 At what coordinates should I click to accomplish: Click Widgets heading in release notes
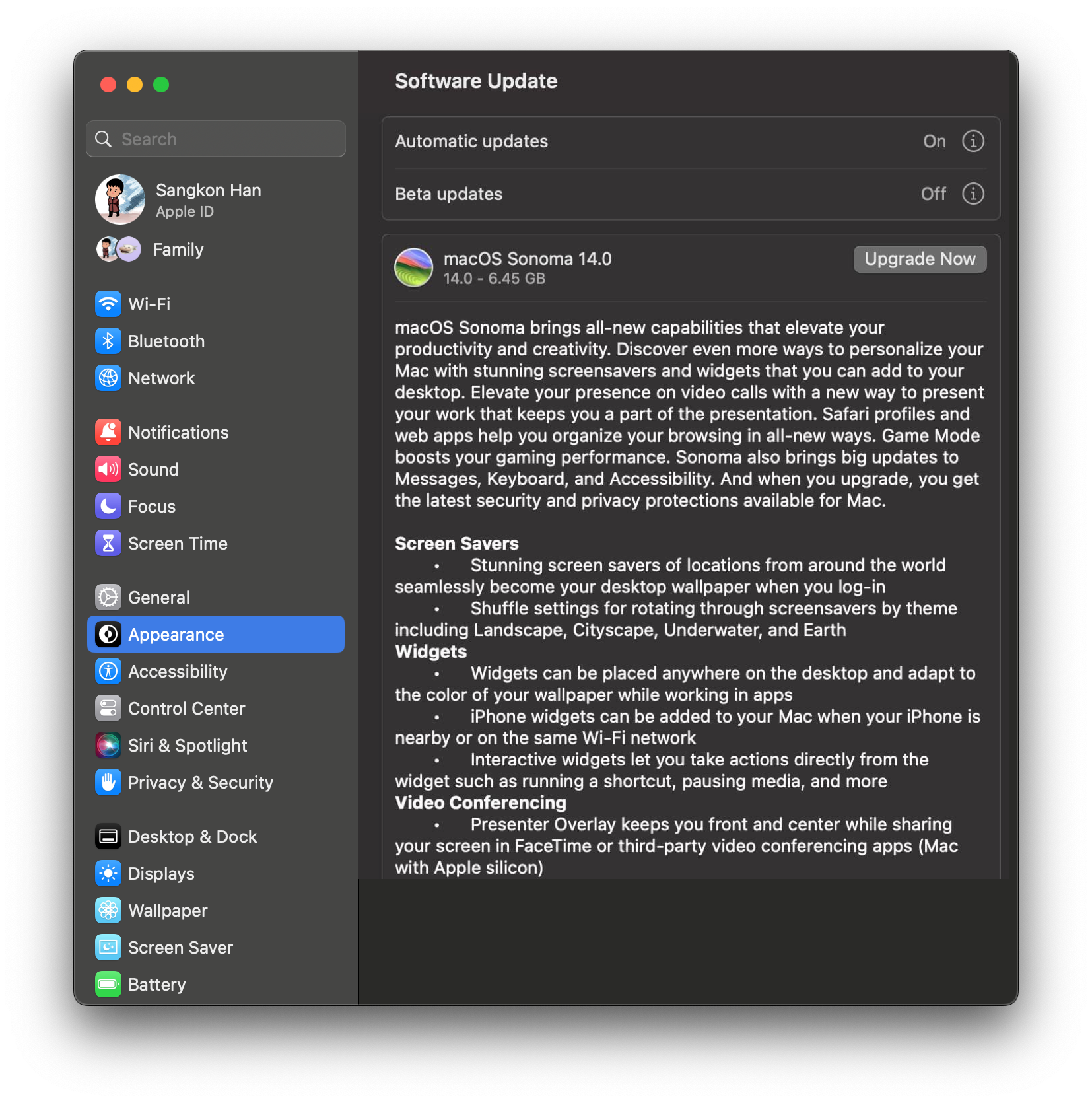[x=430, y=651]
